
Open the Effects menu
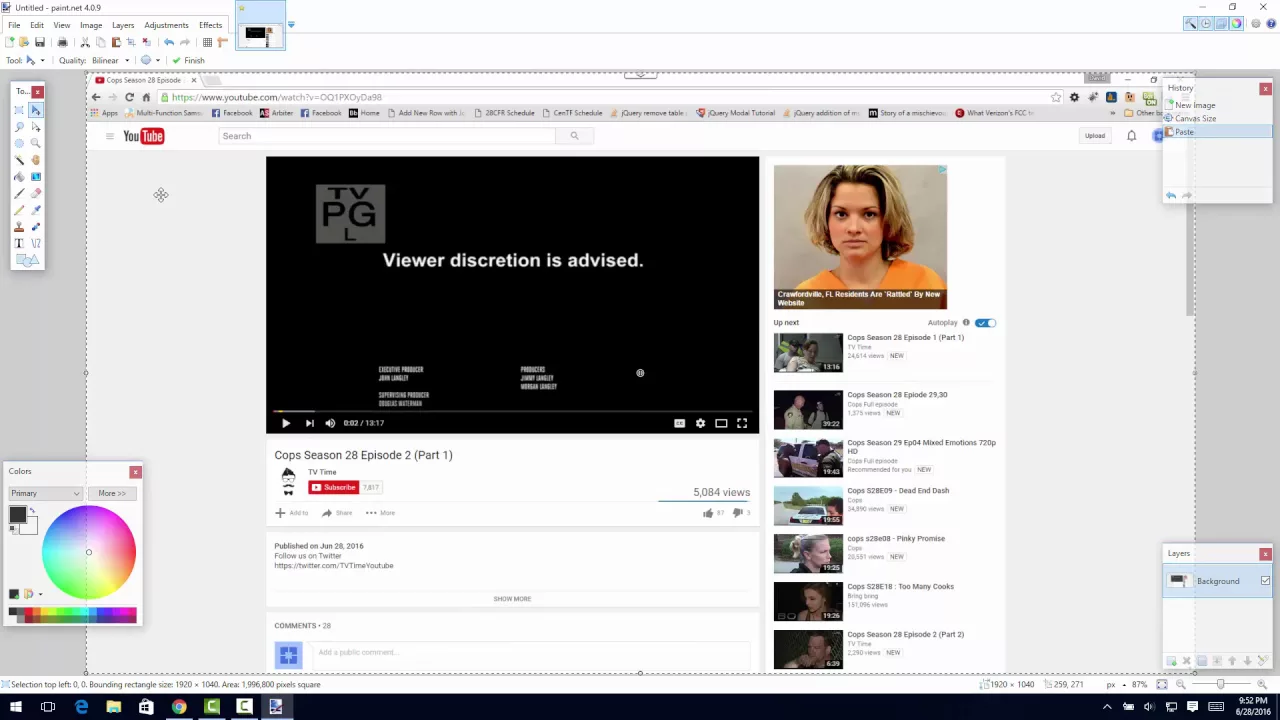click(210, 25)
